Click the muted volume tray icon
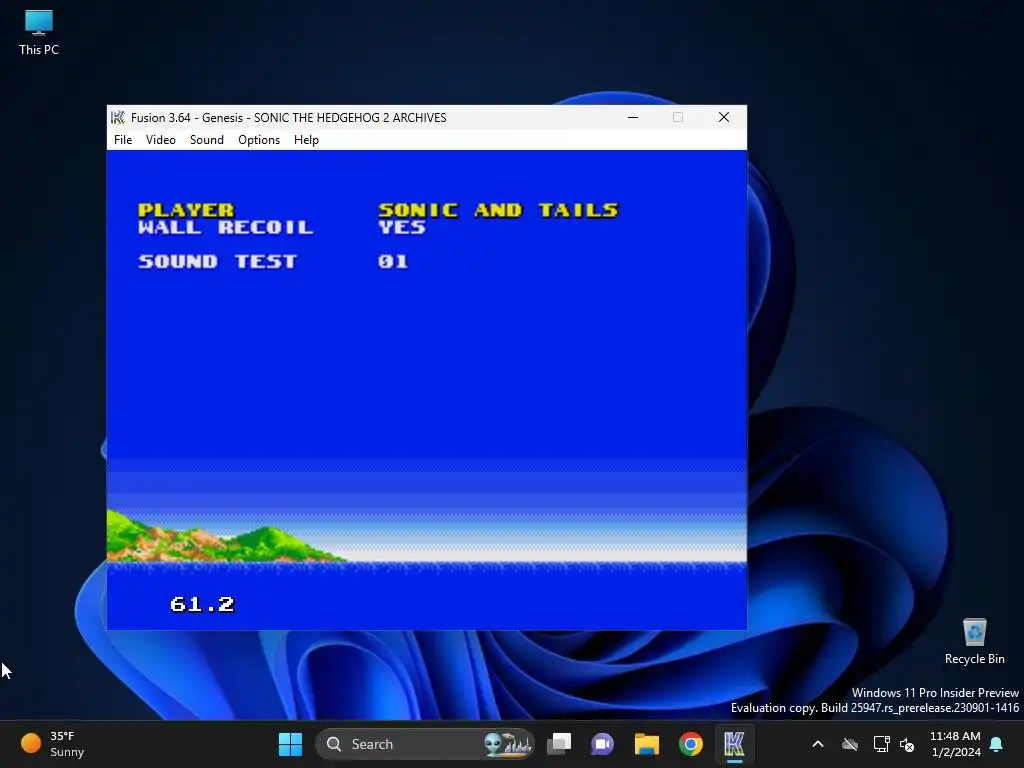This screenshot has height=768, width=1024. tap(906, 744)
